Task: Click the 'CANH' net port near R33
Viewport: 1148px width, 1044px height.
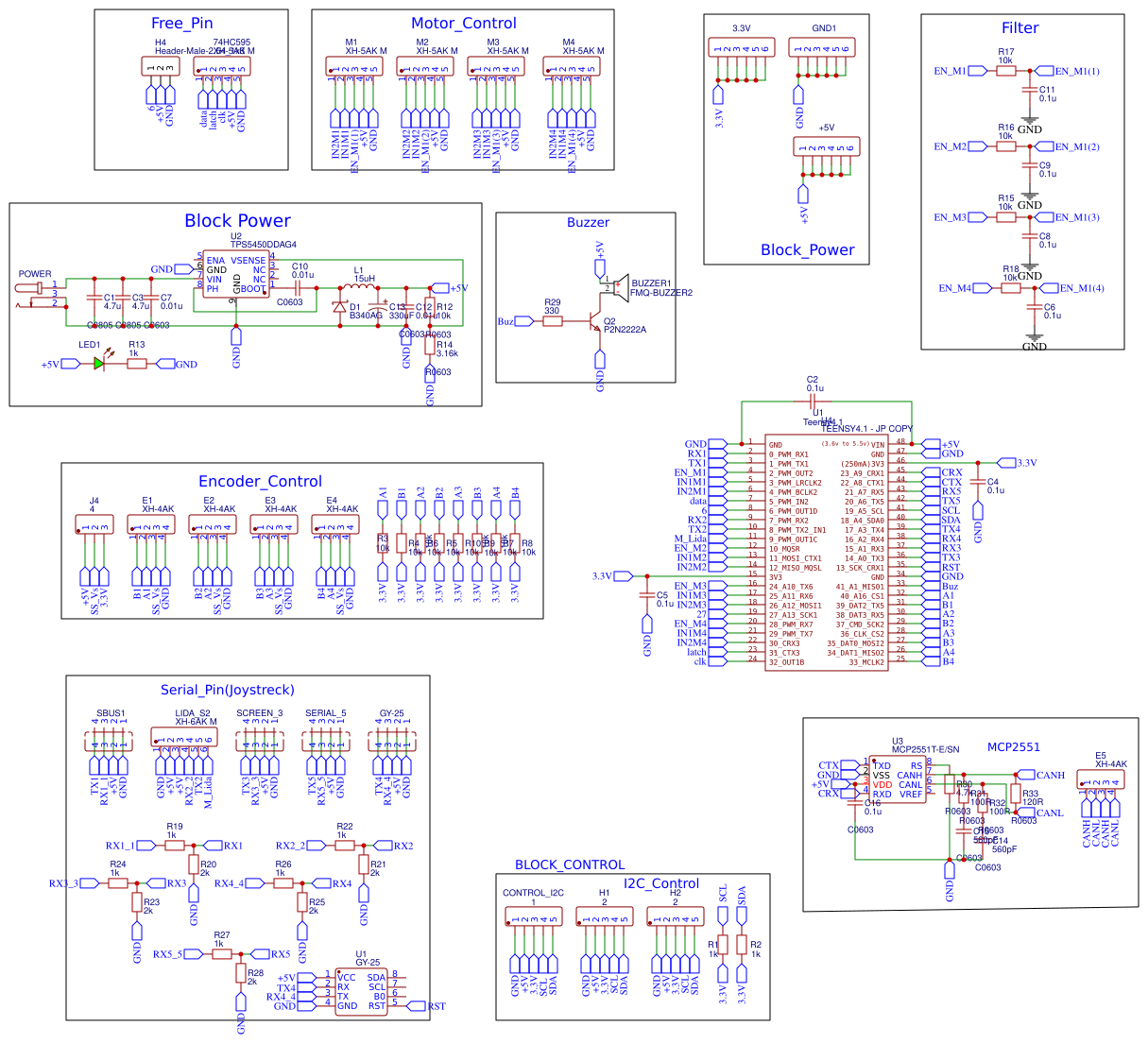Action: tap(1042, 775)
